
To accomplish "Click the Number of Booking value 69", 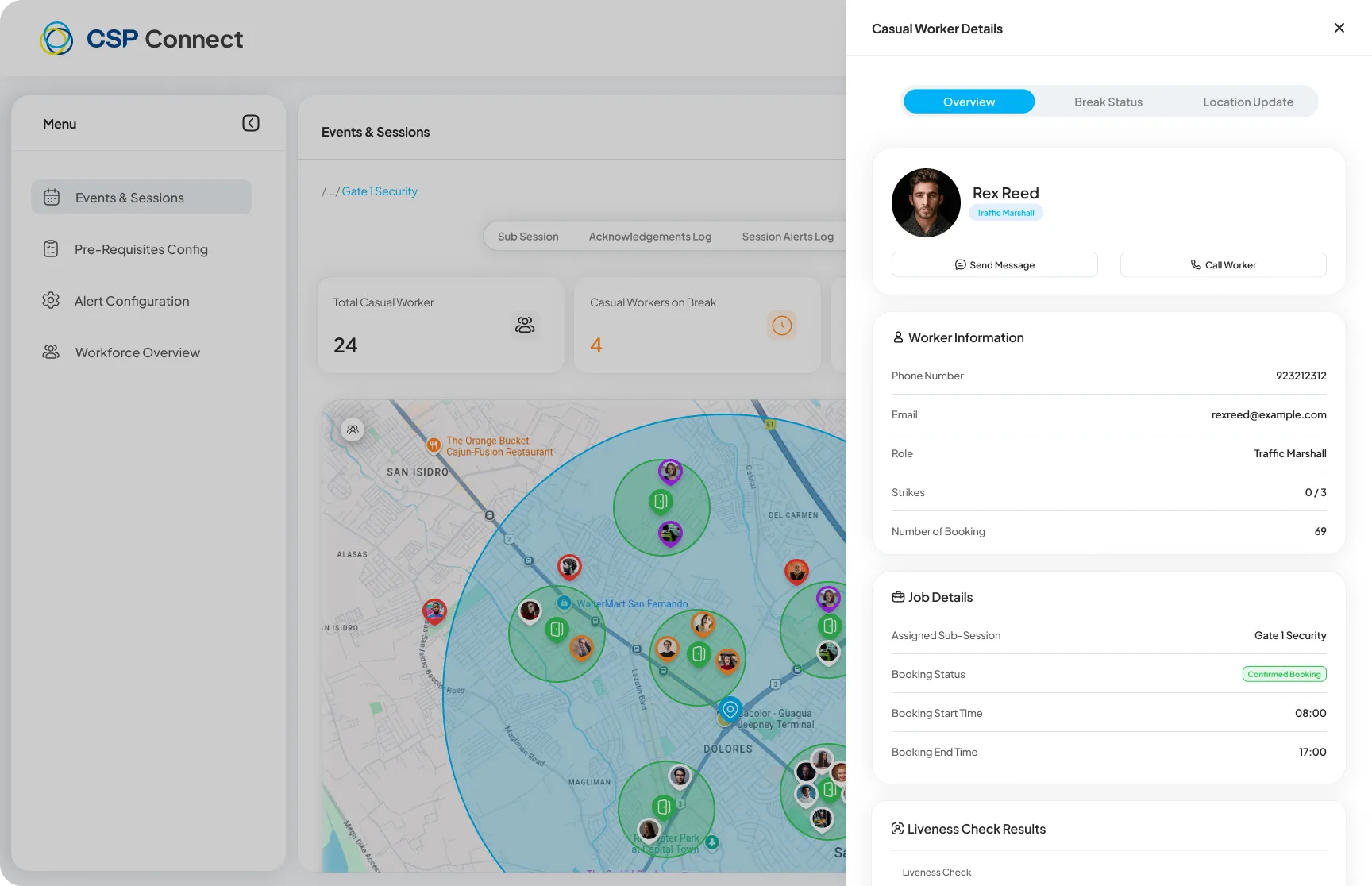I will tap(1320, 531).
